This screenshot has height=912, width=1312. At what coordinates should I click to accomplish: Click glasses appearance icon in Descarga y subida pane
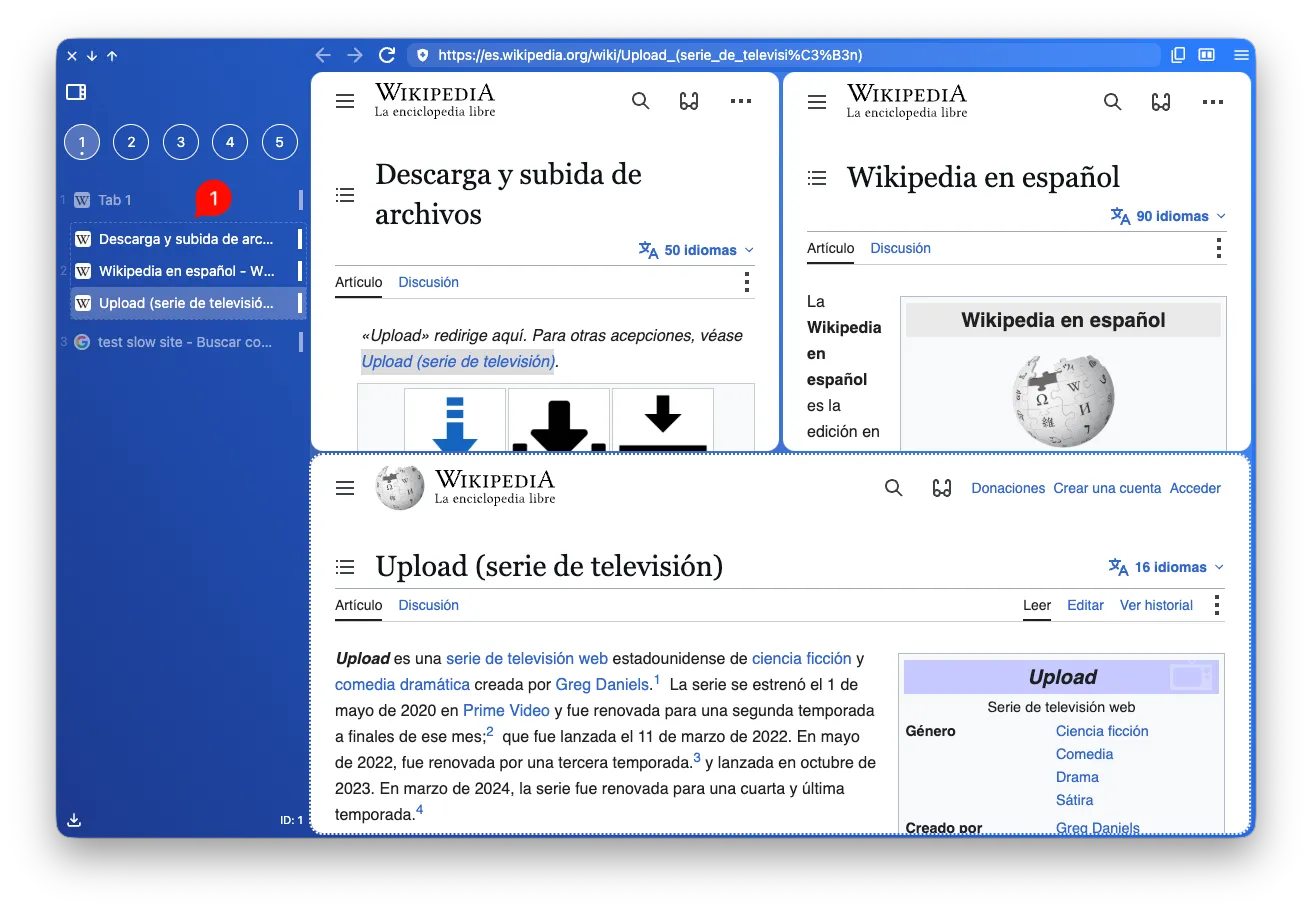689,101
